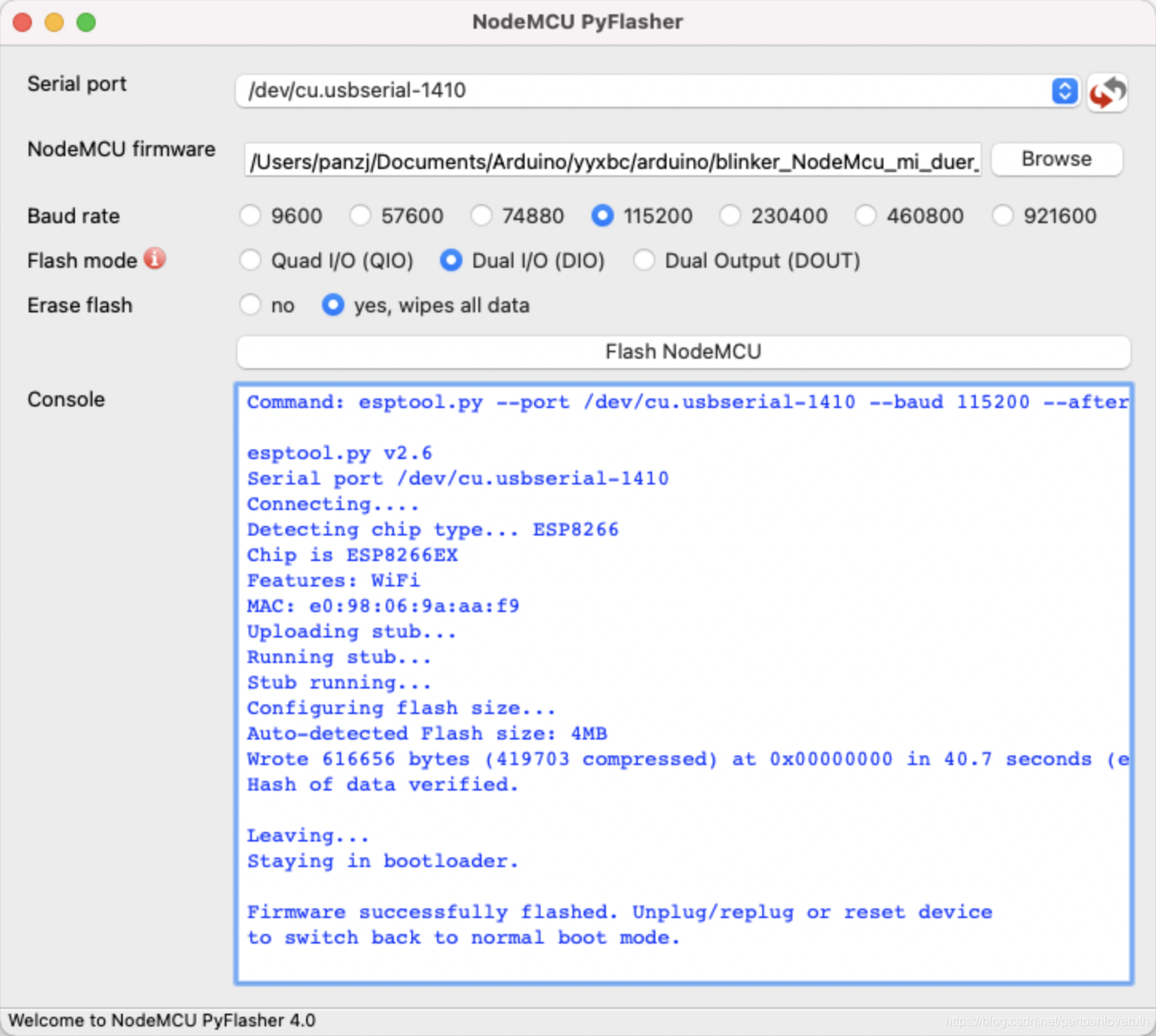Screen dimensions: 1156x1036
Task: Set Erase flash to yes, wipes all data
Action: pyautogui.click(x=333, y=304)
